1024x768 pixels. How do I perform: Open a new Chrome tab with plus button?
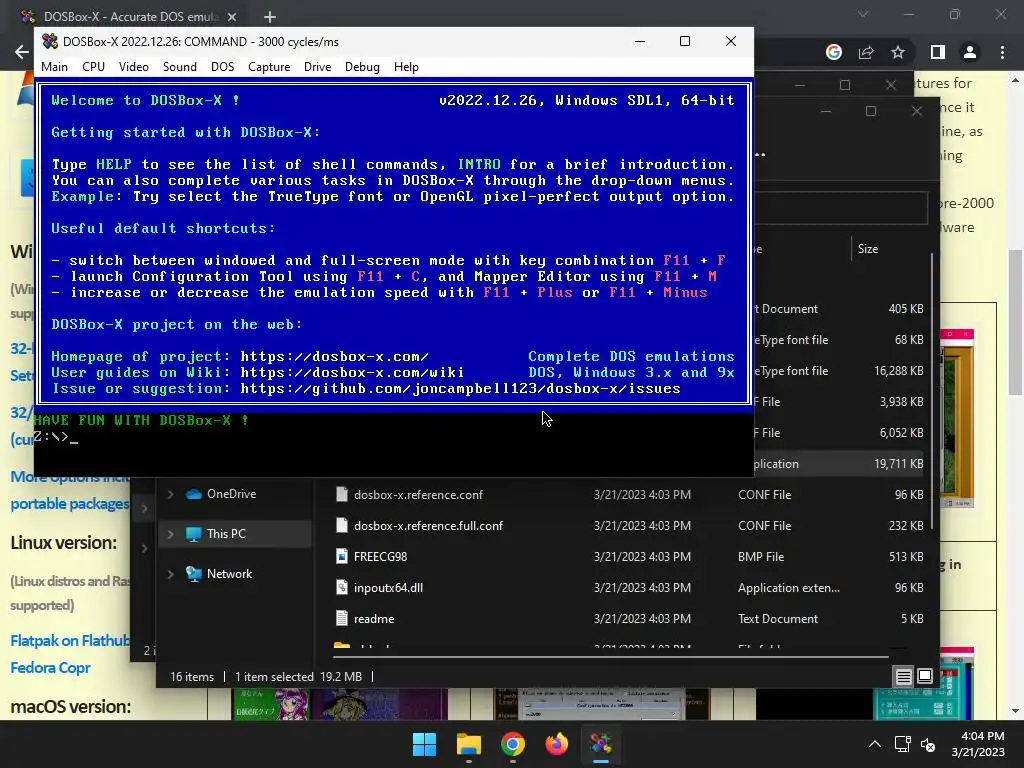pos(270,16)
